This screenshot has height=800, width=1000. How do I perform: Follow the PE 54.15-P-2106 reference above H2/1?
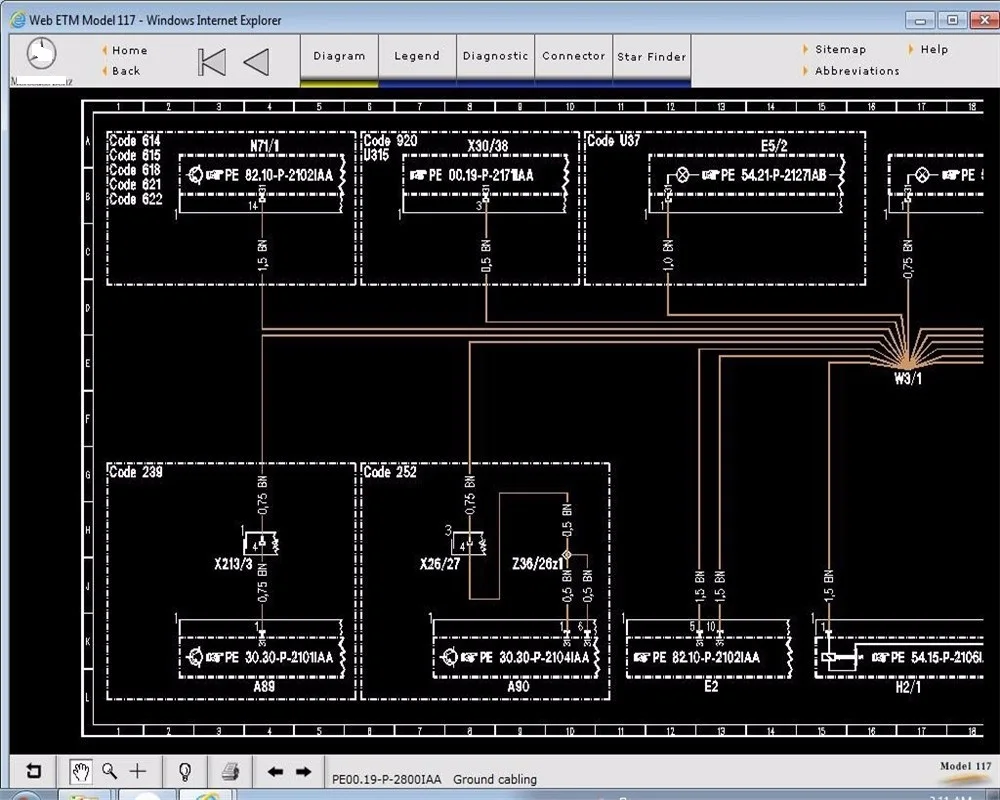point(927,657)
